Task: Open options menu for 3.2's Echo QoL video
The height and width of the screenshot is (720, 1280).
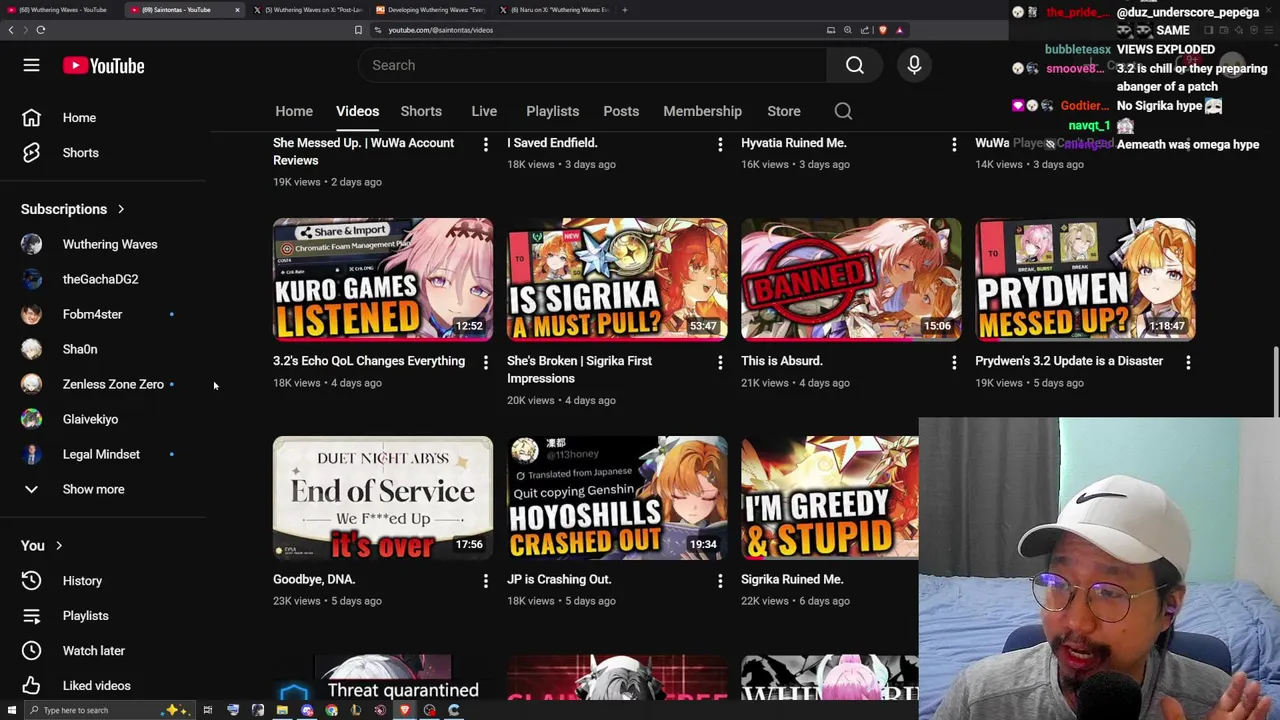Action: coord(486,362)
